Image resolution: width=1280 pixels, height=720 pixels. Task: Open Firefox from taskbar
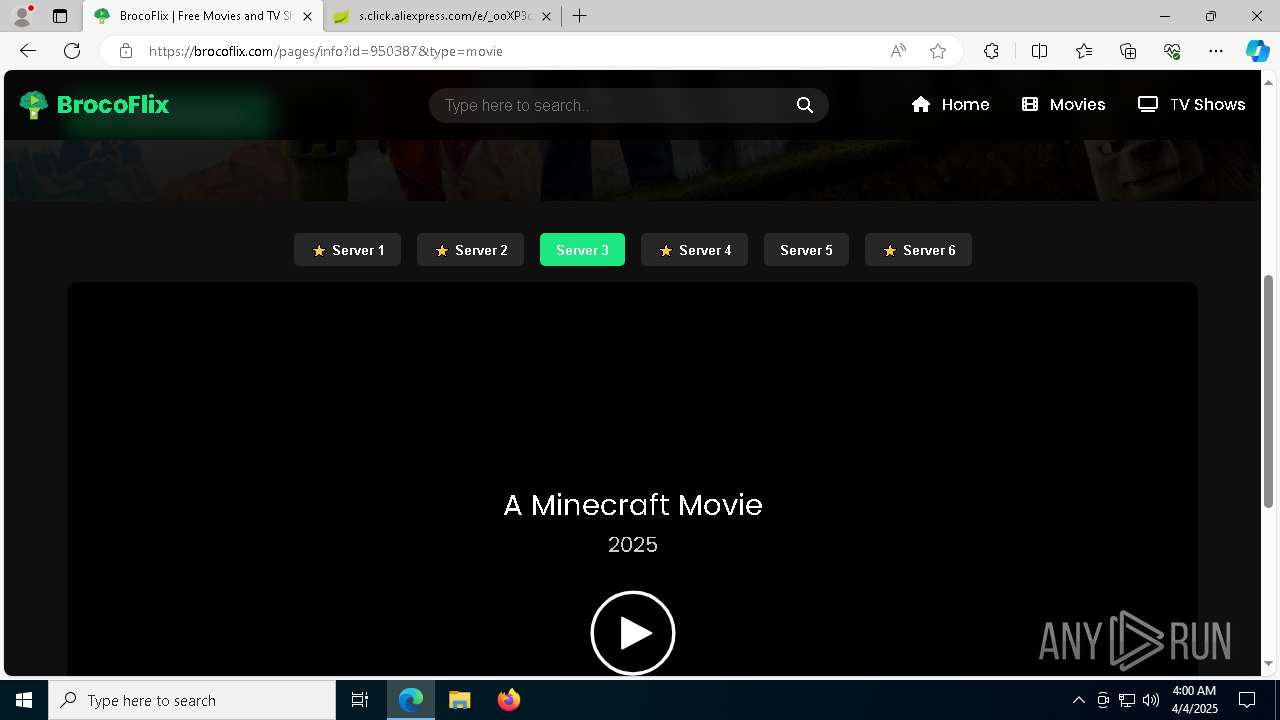coord(509,700)
